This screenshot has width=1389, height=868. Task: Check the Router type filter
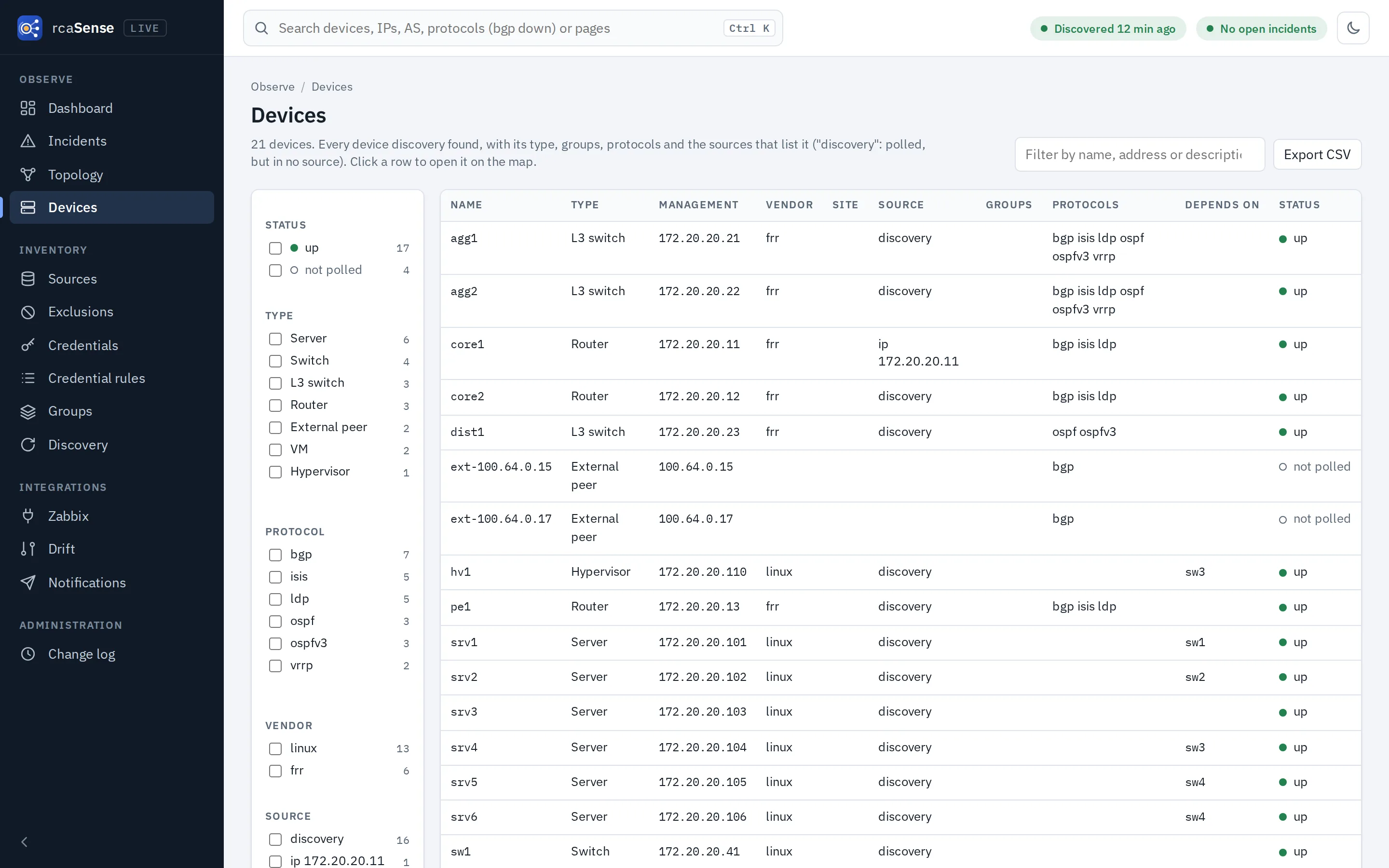tap(275, 405)
